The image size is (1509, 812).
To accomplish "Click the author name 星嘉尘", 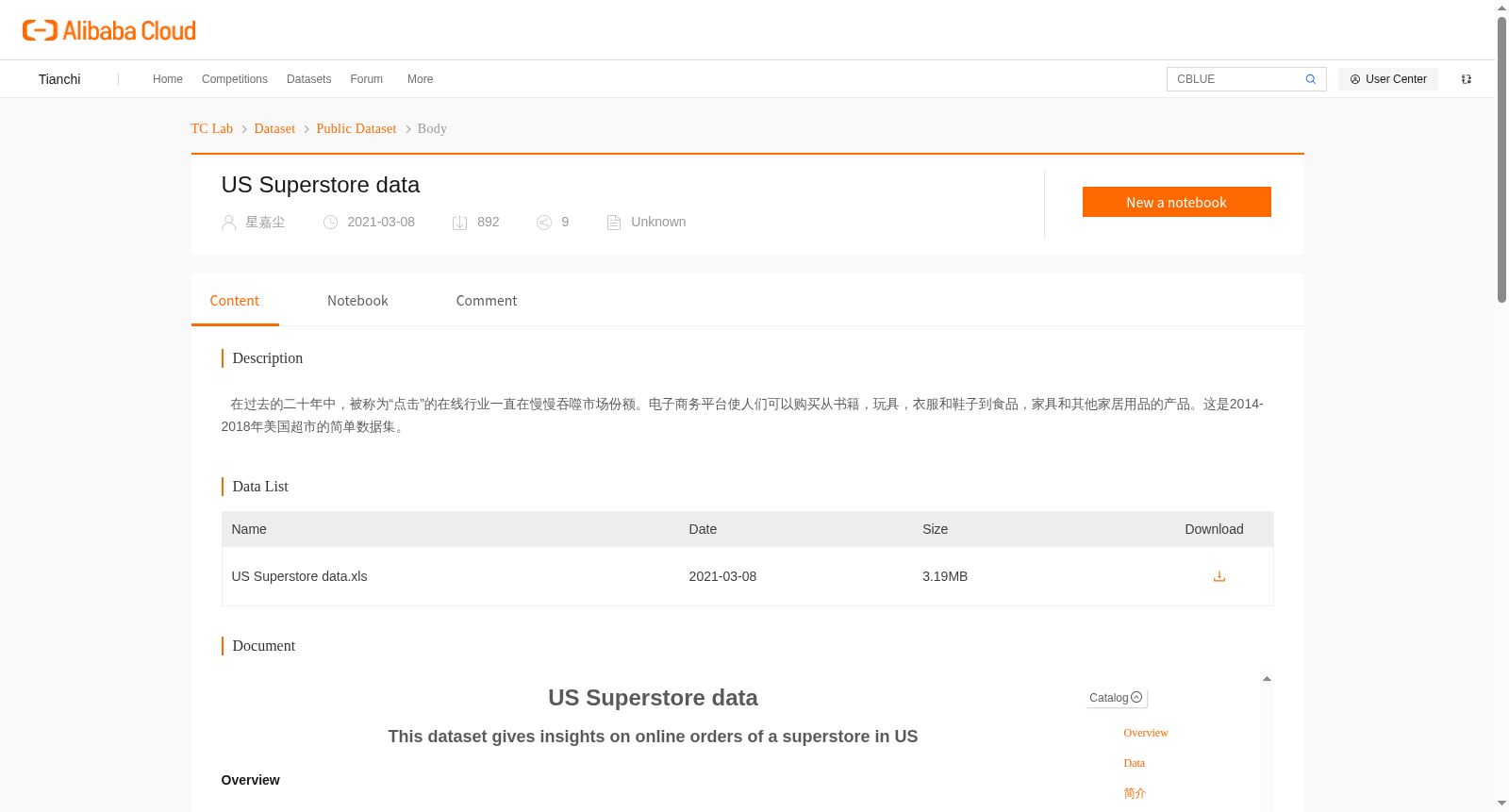I will 265,223.
